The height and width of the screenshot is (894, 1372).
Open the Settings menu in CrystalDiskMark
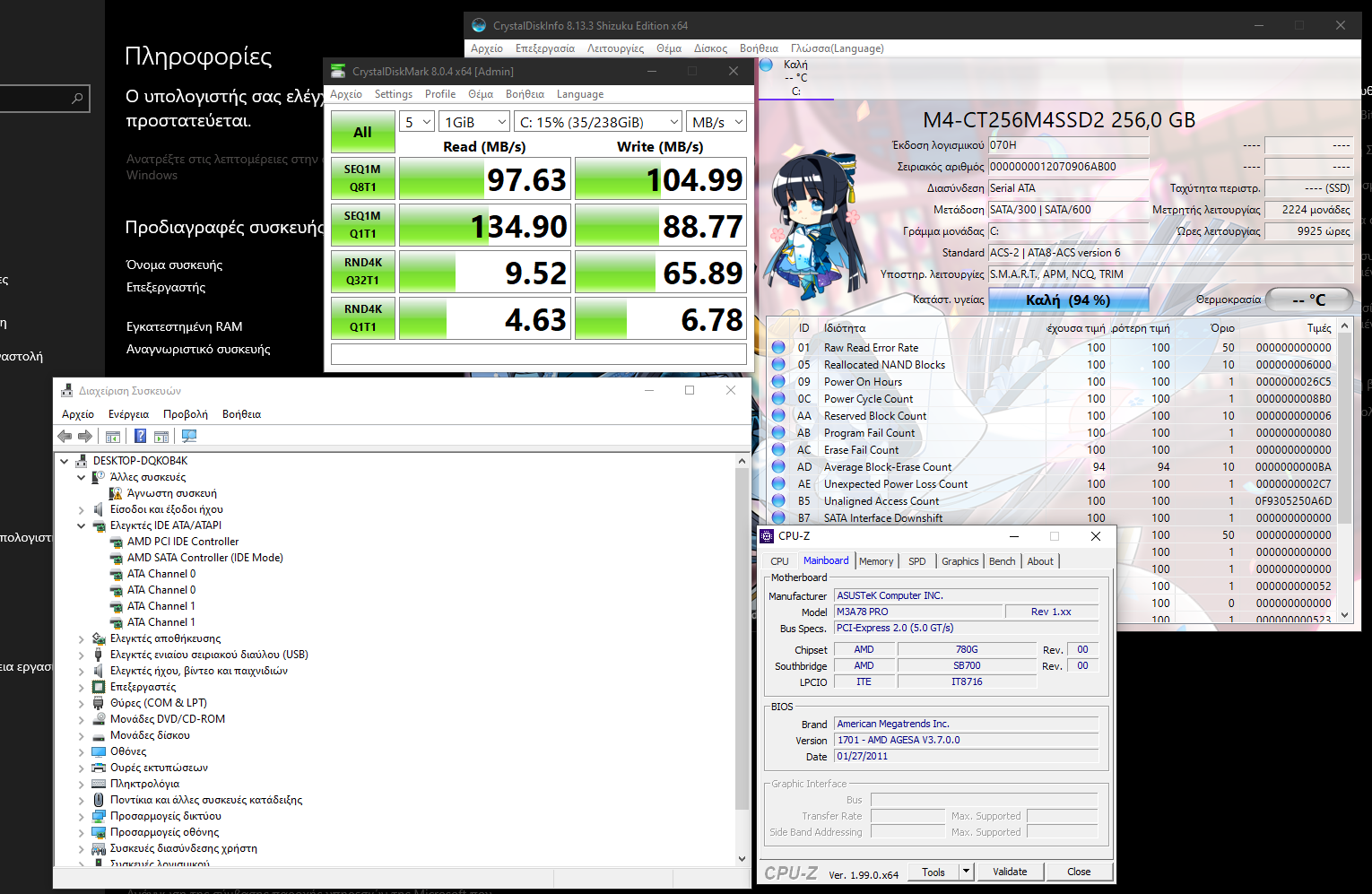pyautogui.click(x=394, y=94)
